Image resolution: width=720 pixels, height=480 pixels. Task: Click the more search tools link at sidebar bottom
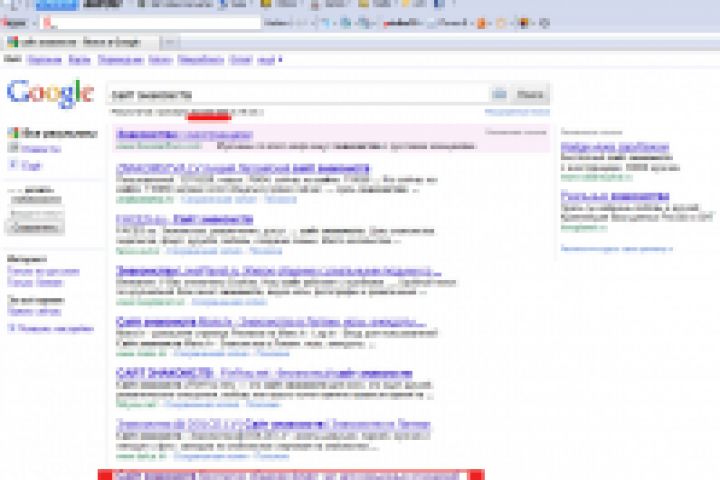pyautogui.click(x=51, y=328)
